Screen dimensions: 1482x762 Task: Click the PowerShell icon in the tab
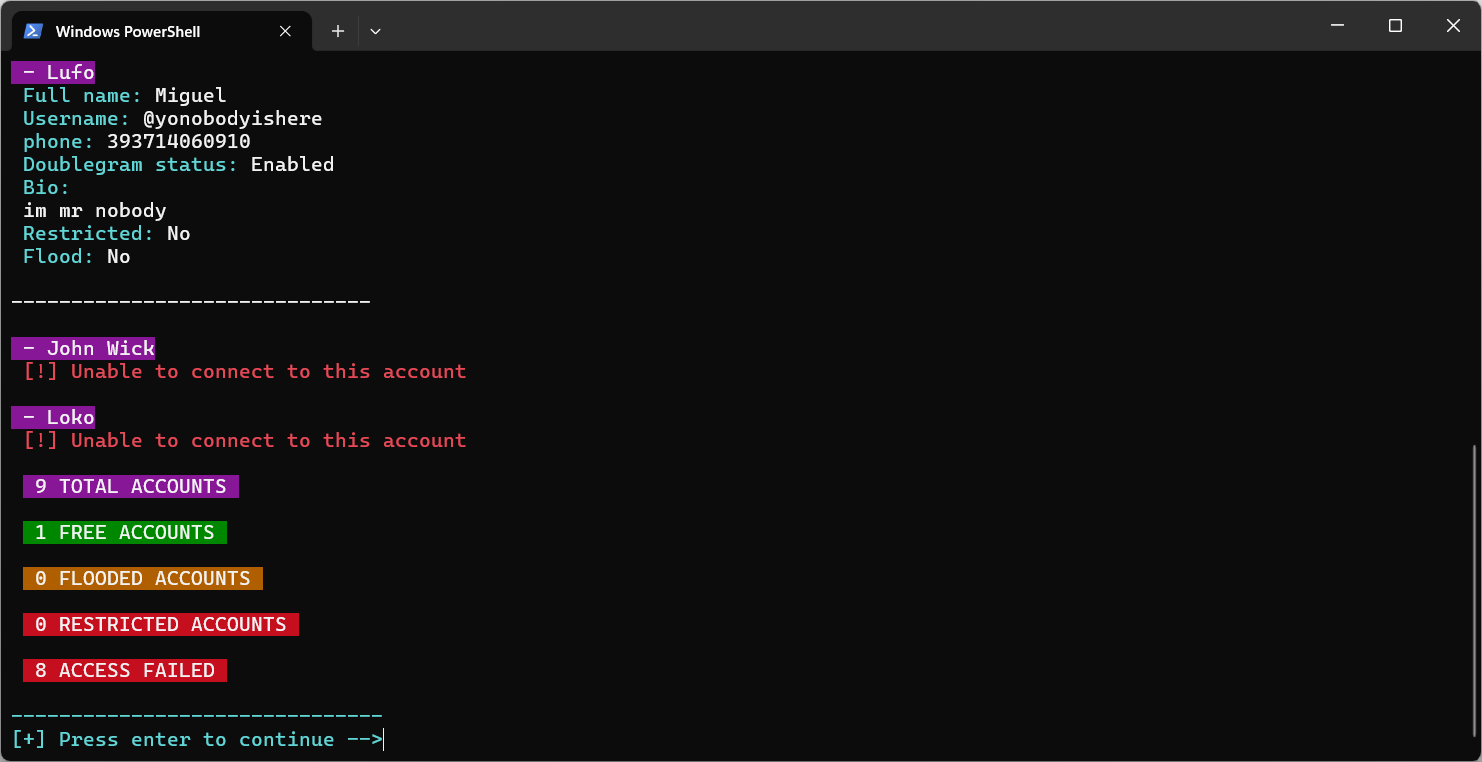coord(33,31)
